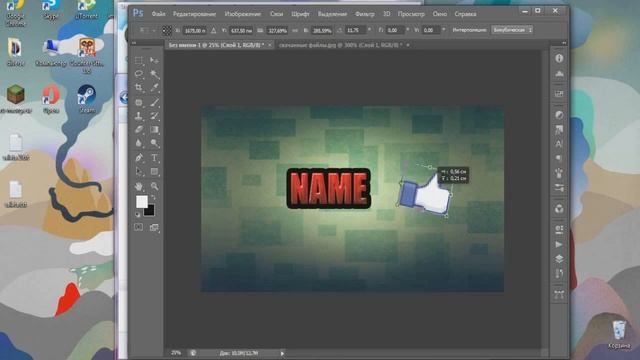This screenshot has height=360, width=640.
Task: Click the Y position field
Action: (240, 30)
